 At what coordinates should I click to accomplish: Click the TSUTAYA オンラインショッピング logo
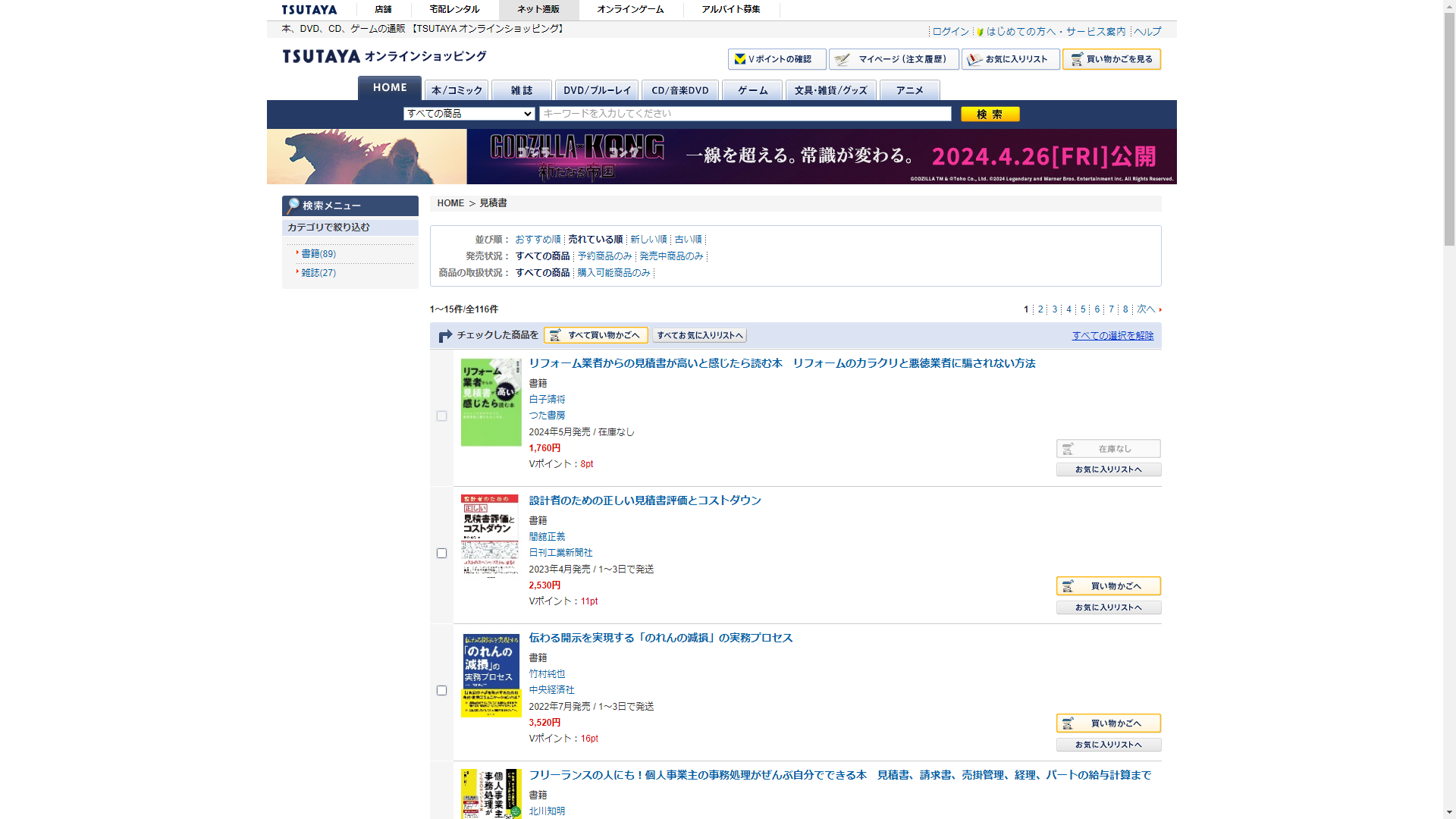pyautogui.click(x=384, y=56)
